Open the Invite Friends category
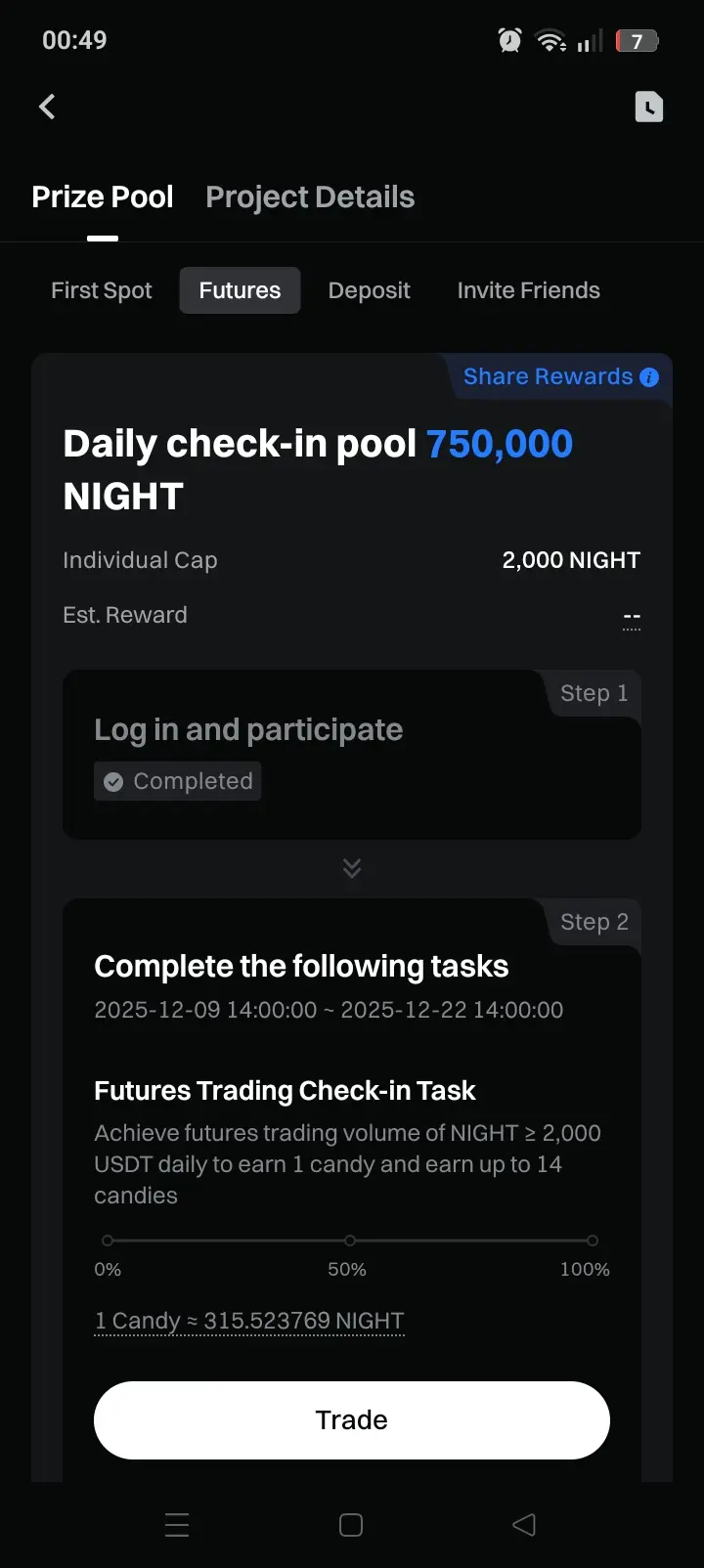The image size is (704, 1568). pos(529,290)
